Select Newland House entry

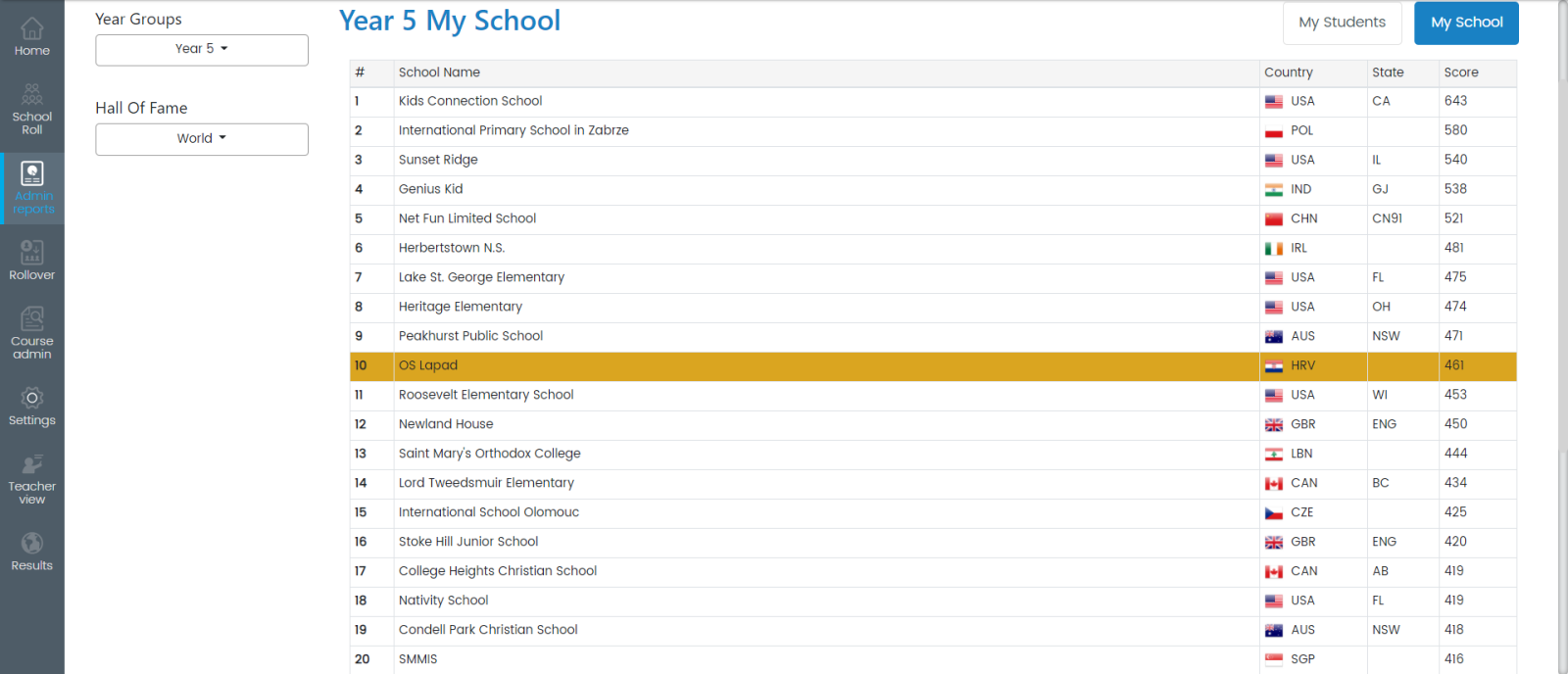[446, 424]
